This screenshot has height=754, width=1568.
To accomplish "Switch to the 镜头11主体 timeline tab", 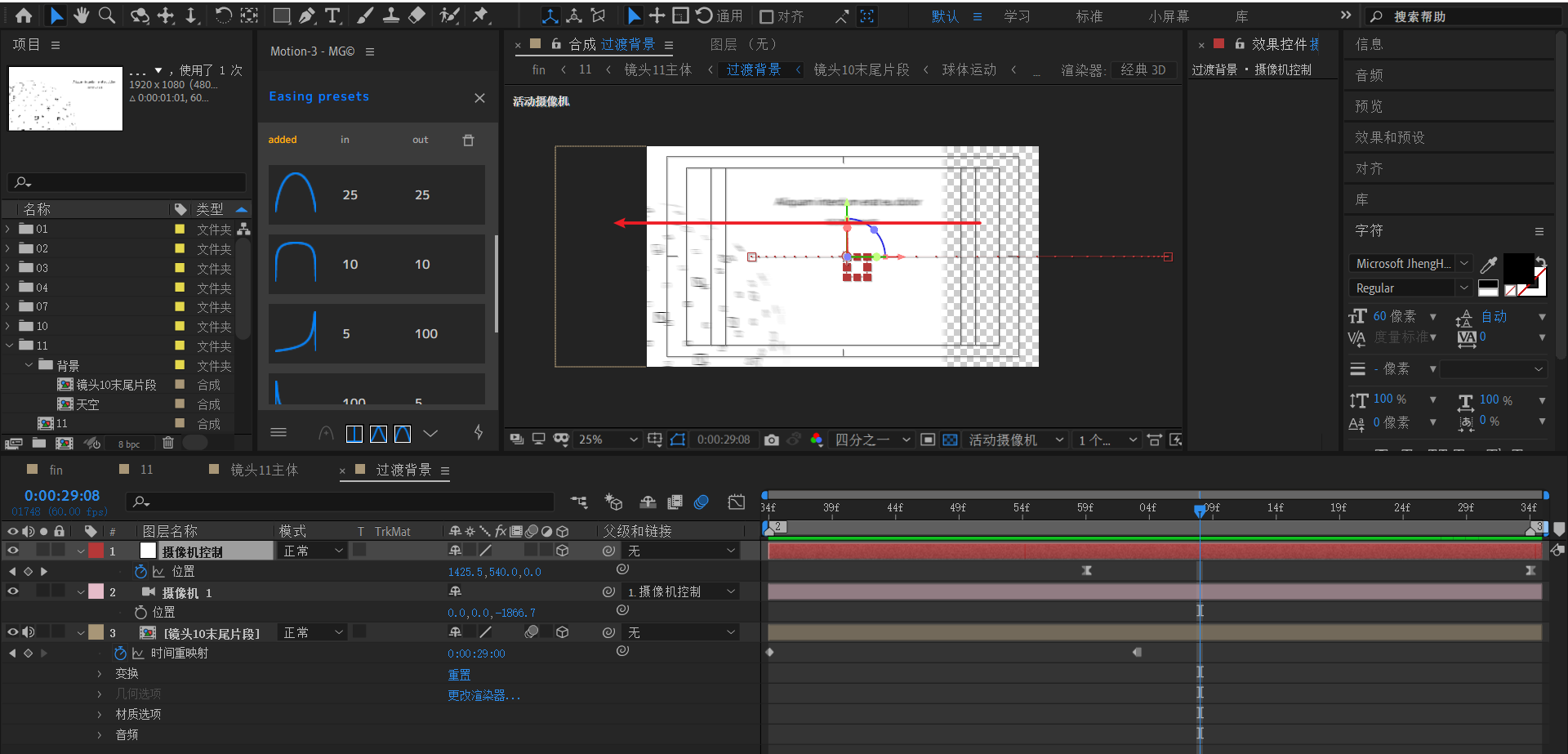I will [265, 470].
